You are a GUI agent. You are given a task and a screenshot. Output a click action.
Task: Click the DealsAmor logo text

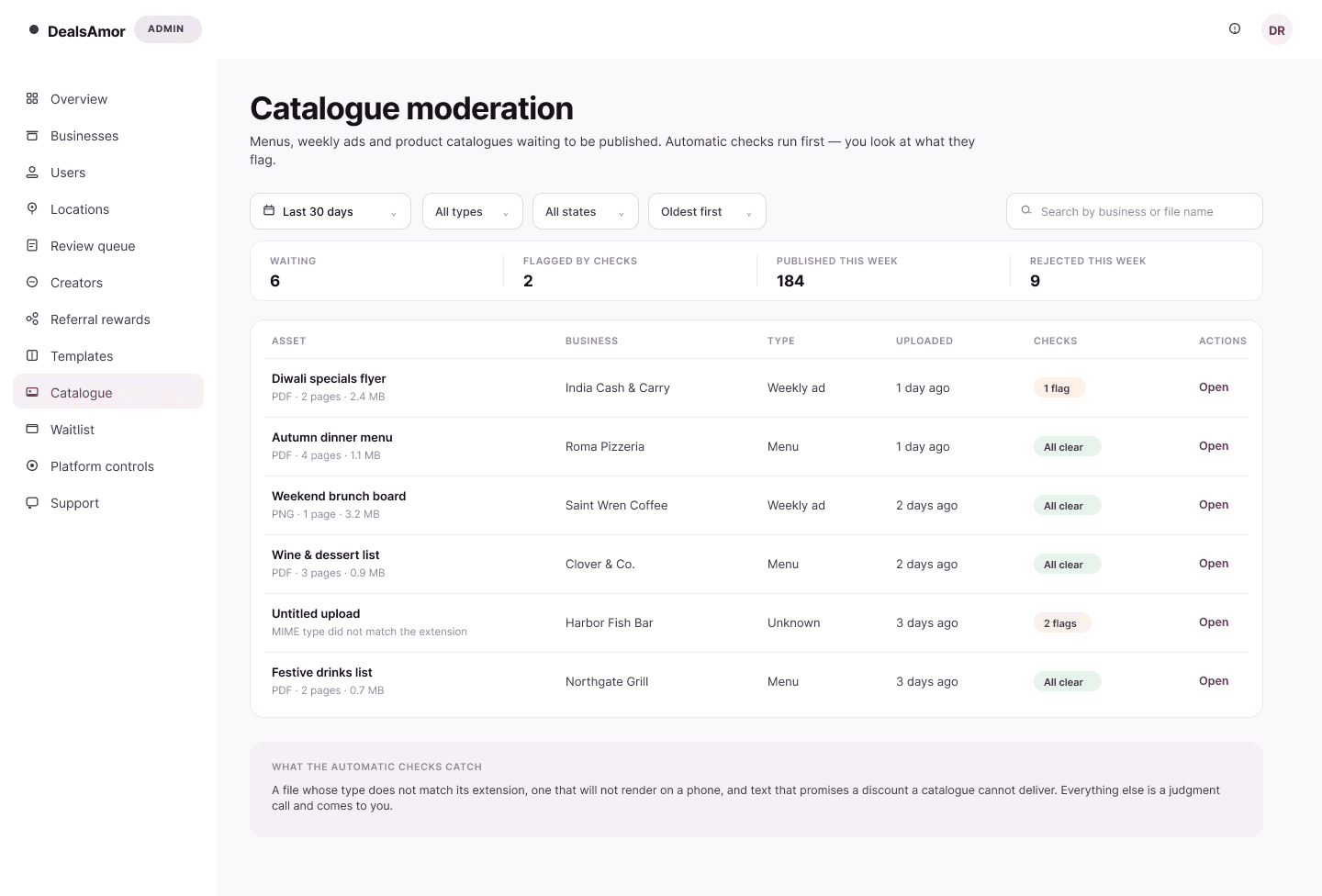click(86, 31)
